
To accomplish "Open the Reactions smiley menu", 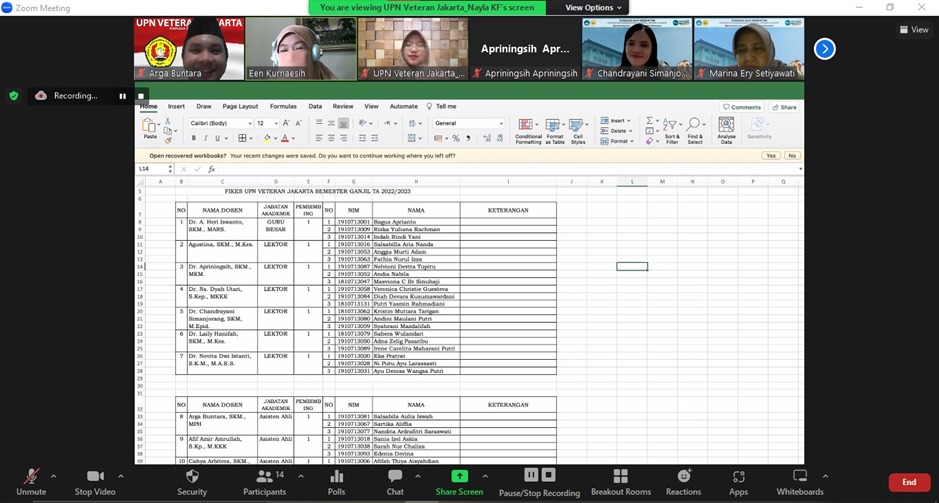I will [684, 478].
